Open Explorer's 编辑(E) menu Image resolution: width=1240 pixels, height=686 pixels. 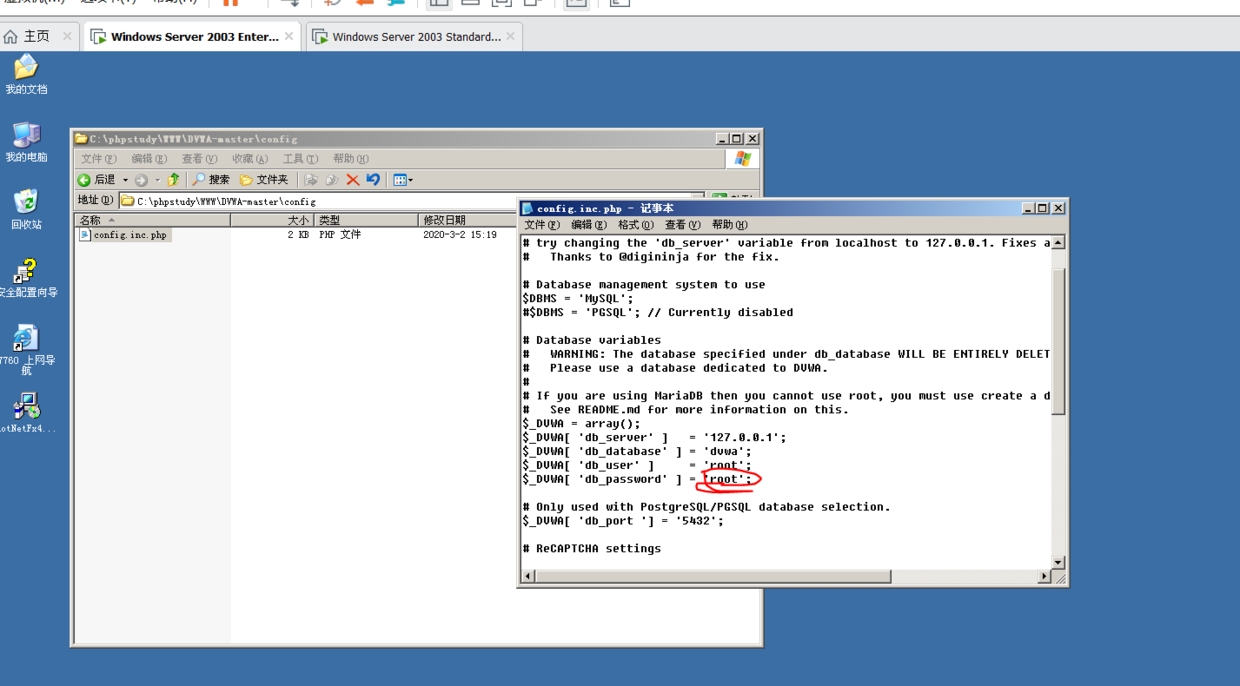(x=149, y=159)
